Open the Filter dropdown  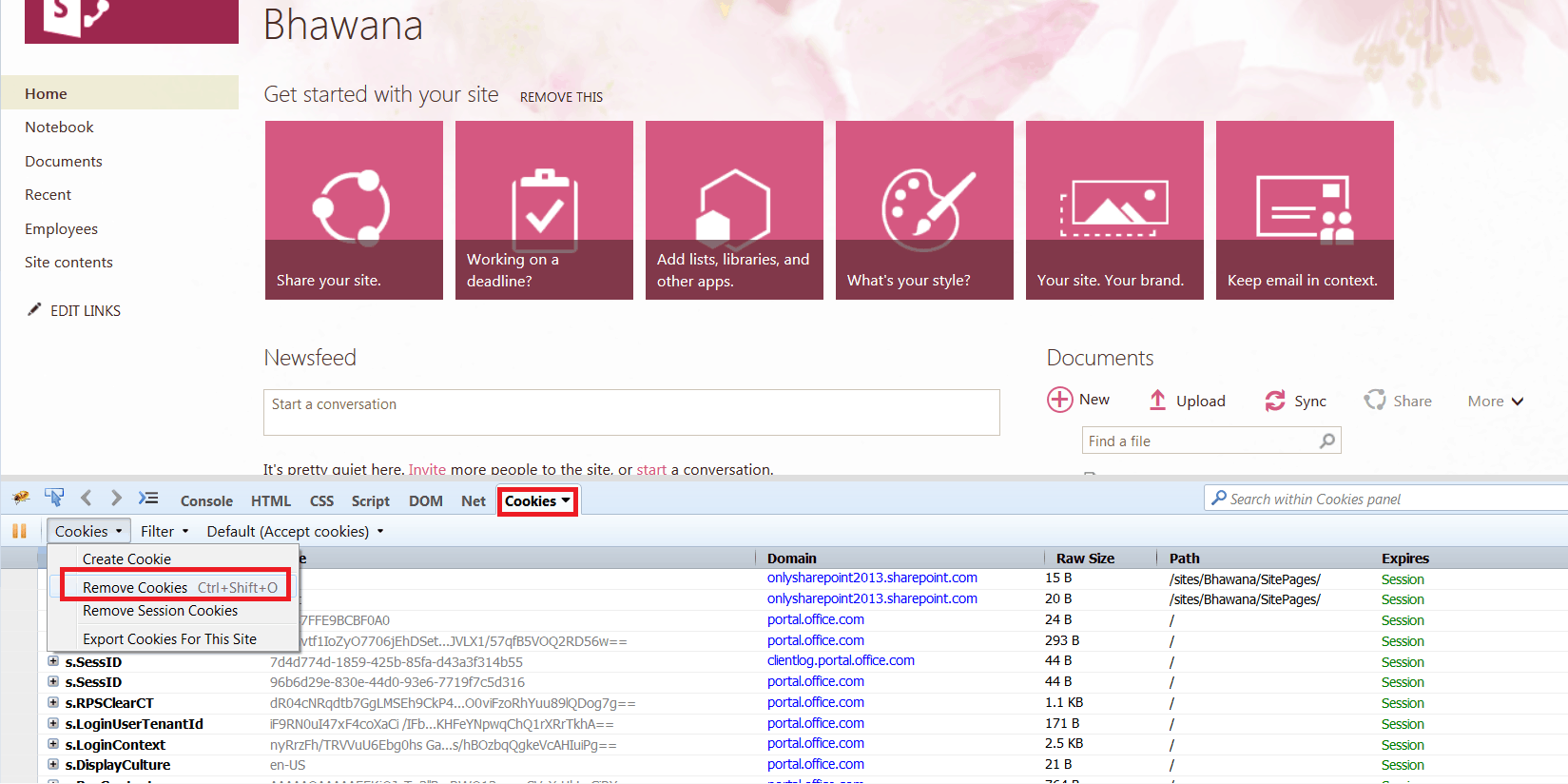coord(165,531)
